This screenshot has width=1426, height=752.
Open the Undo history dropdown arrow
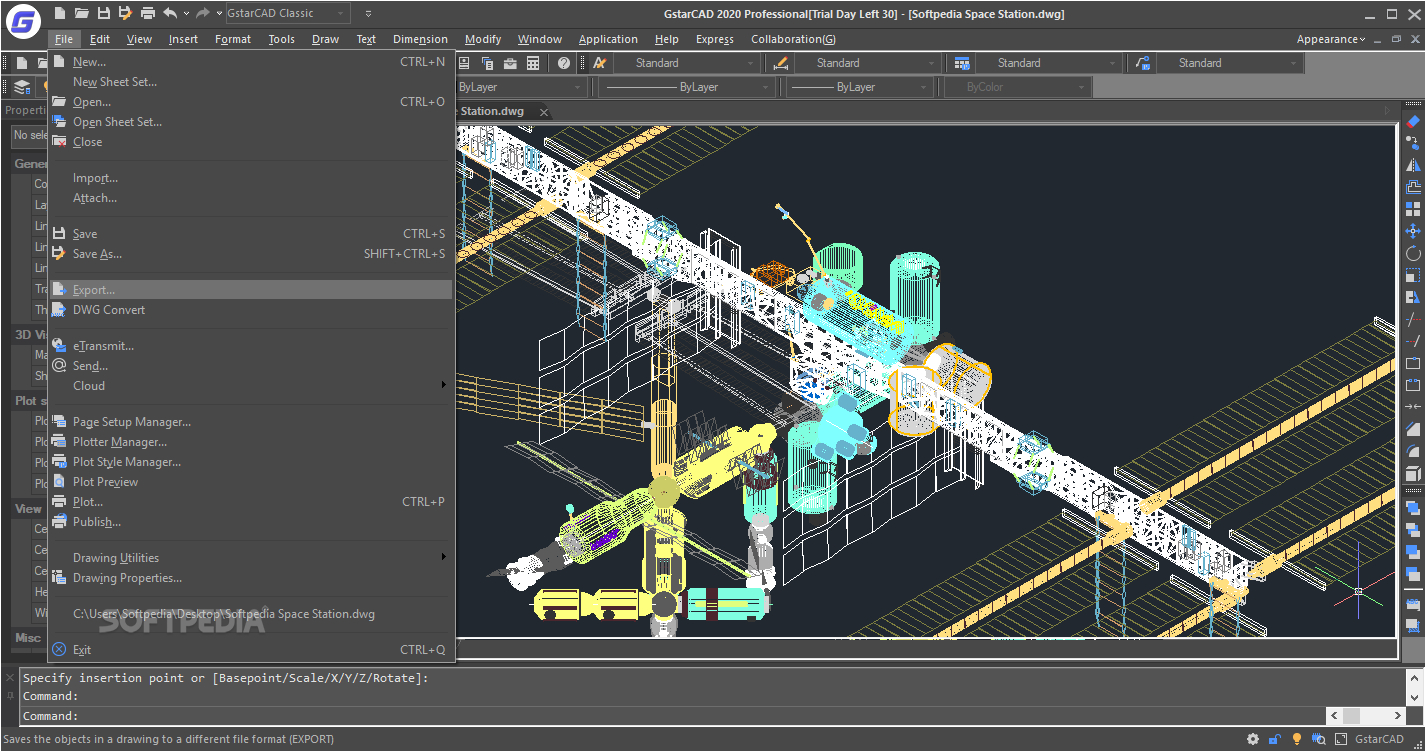[x=186, y=13]
